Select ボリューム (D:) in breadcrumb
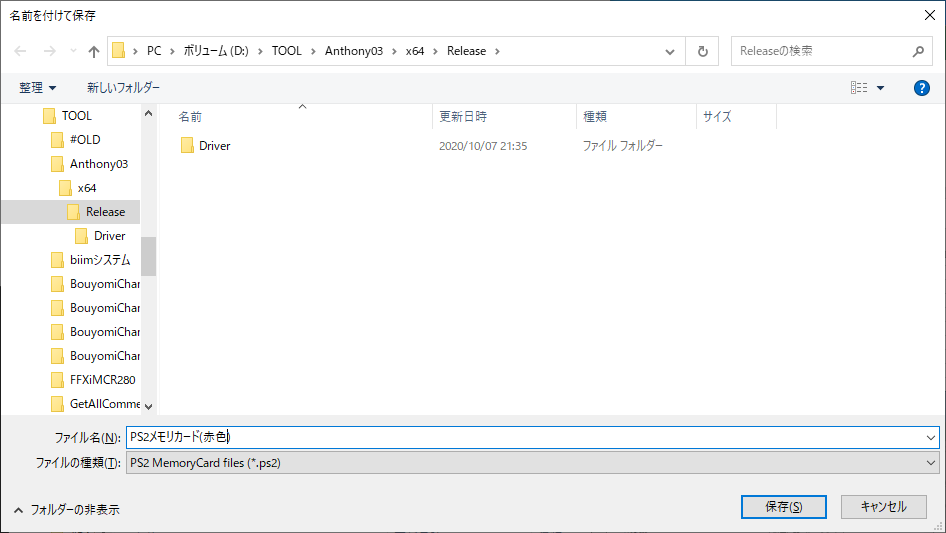Image resolution: width=946 pixels, height=533 pixels. coord(216,51)
